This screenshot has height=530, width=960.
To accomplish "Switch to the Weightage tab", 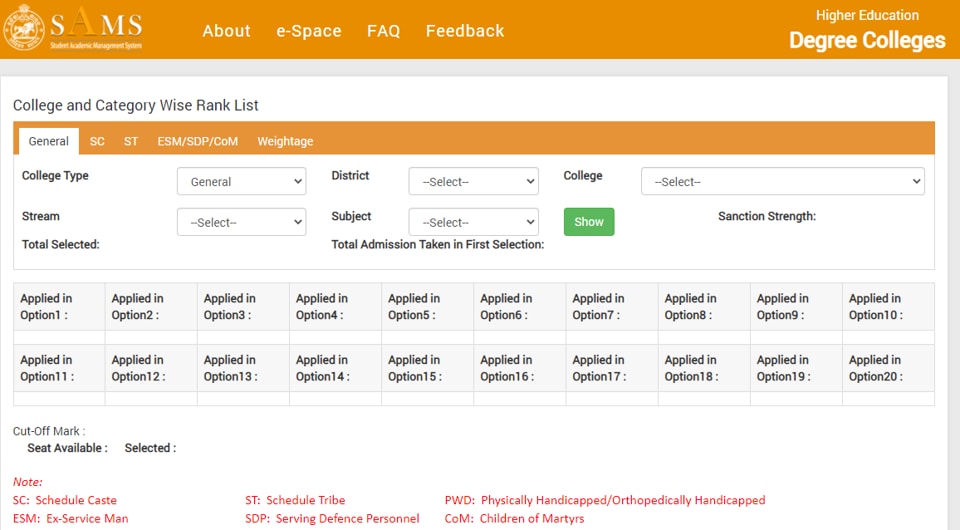I will click(x=285, y=141).
